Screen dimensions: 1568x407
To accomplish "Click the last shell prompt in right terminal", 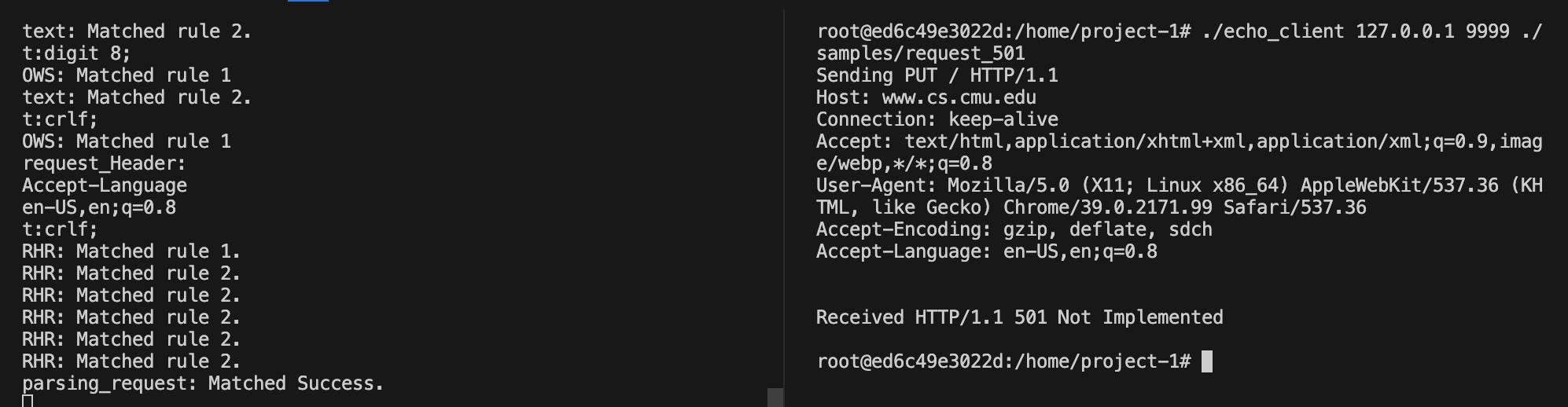I will 1003,361.
